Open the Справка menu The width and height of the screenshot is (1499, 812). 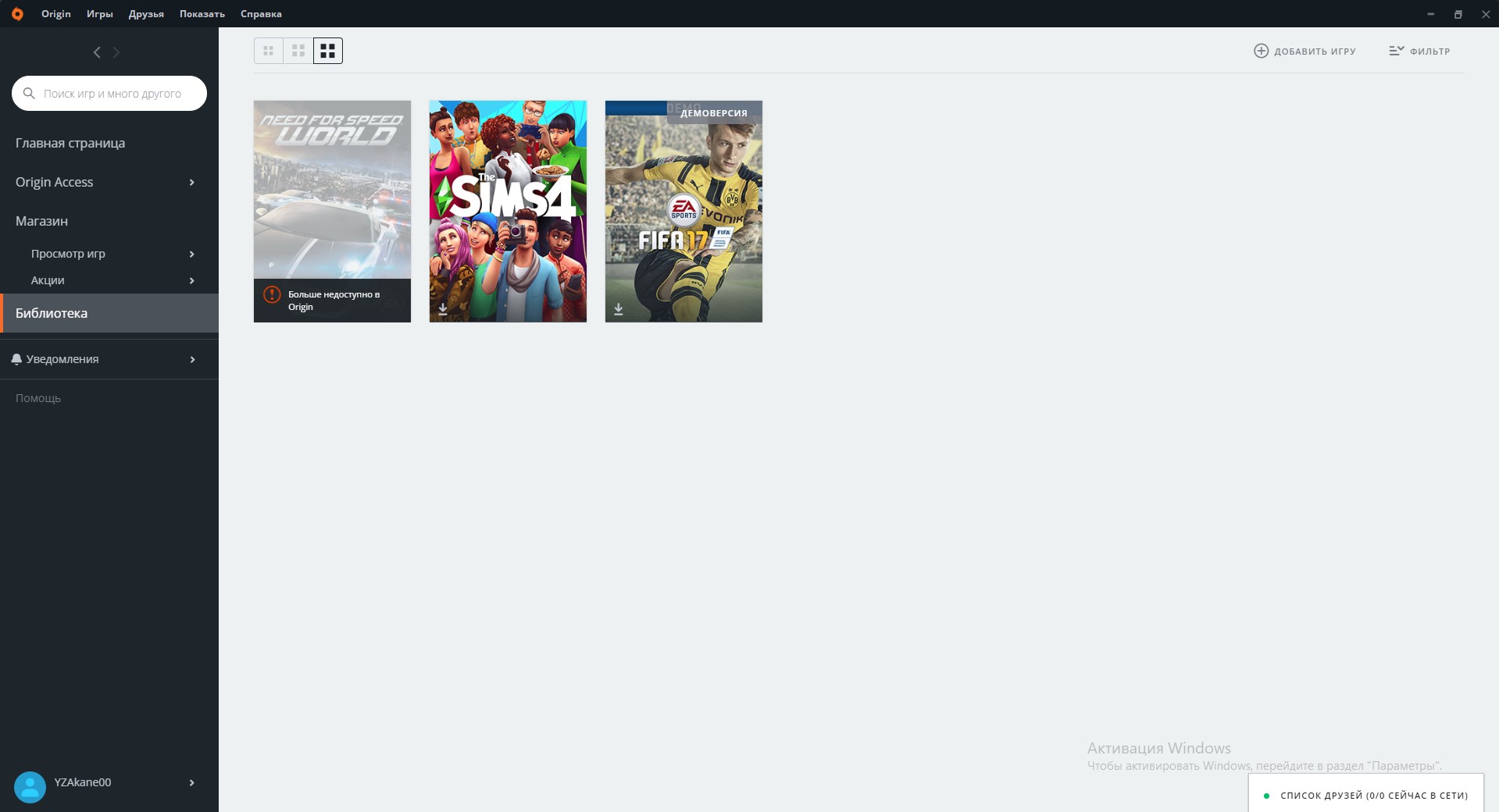click(261, 14)
